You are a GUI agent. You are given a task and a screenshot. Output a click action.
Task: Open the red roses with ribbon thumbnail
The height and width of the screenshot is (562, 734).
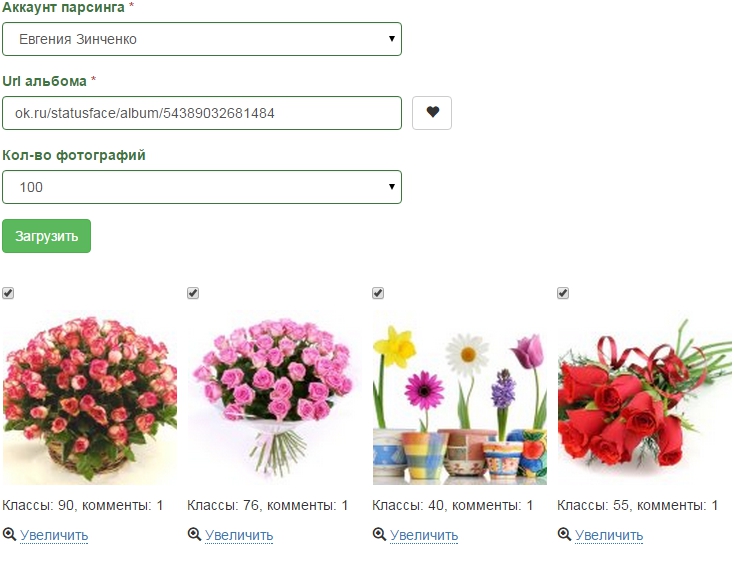[644, 398]
